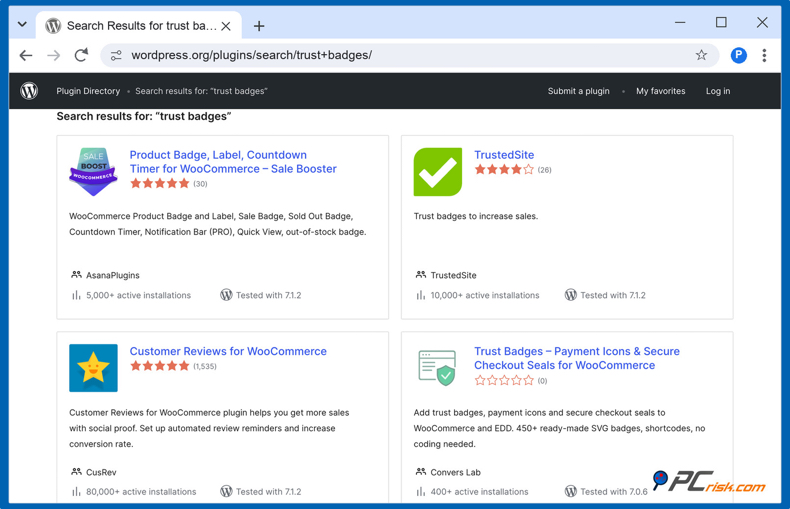Click Tested with 7.1.2 in AsanaPlugins card
The width and height of the screenshot is (790, 509).
(268, 295)
